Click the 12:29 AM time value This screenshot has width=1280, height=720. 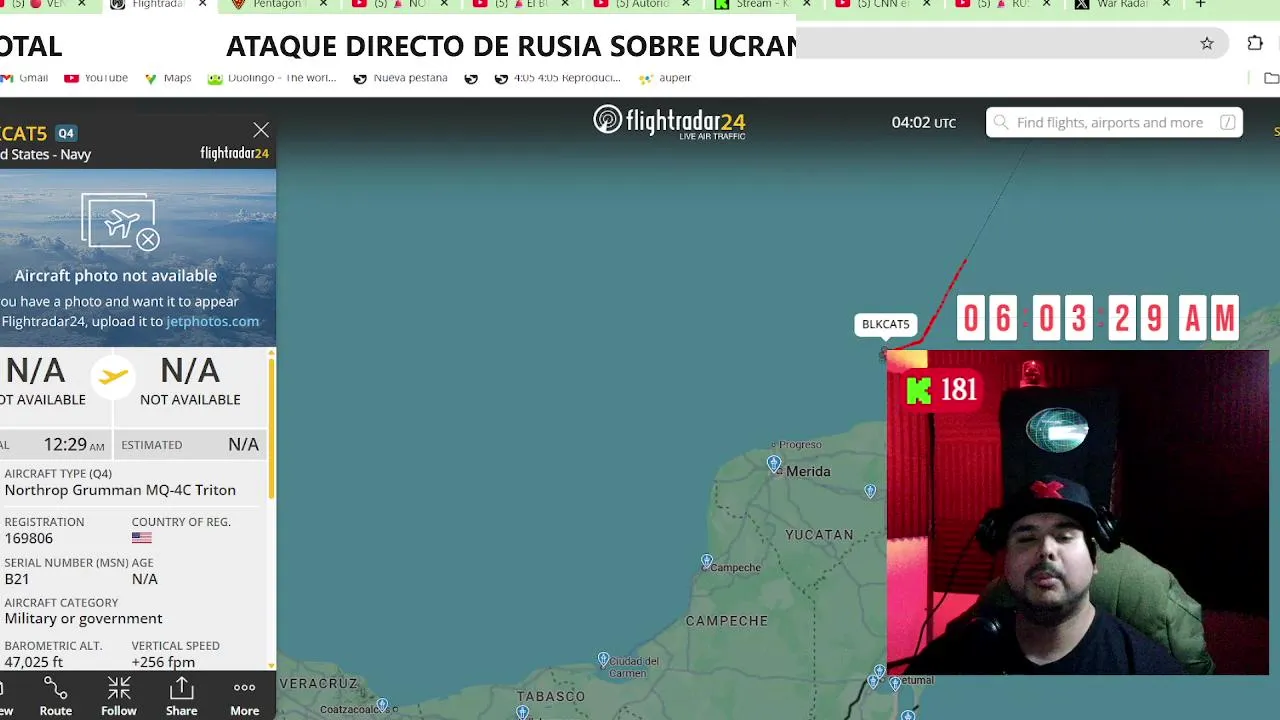pyautogui.click(x=74, y=444)
